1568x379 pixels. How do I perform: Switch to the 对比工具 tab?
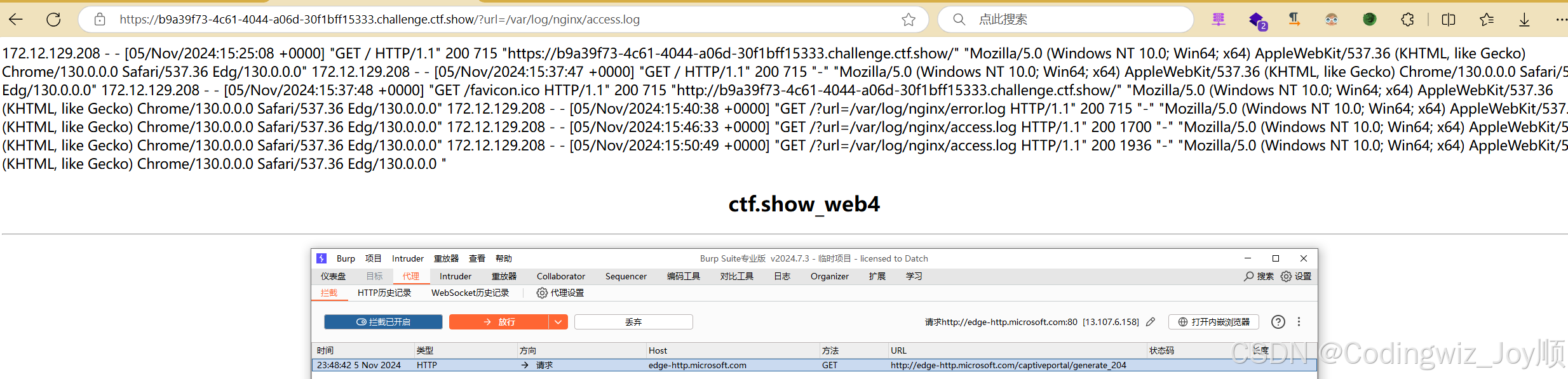pyautogui.click(x=737, y=276)
